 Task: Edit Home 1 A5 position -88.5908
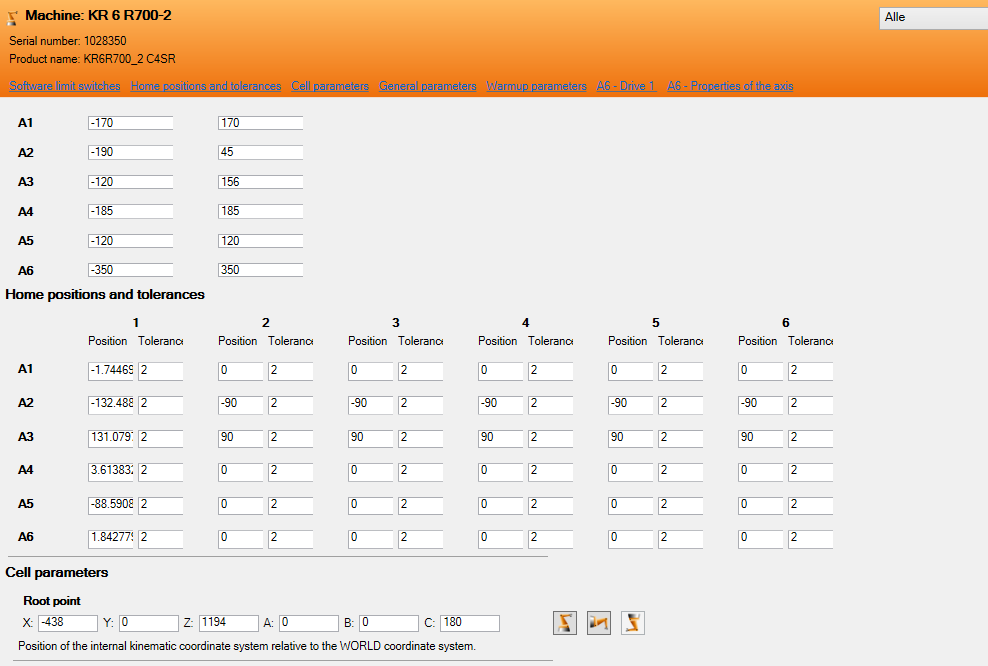(111, 505)
